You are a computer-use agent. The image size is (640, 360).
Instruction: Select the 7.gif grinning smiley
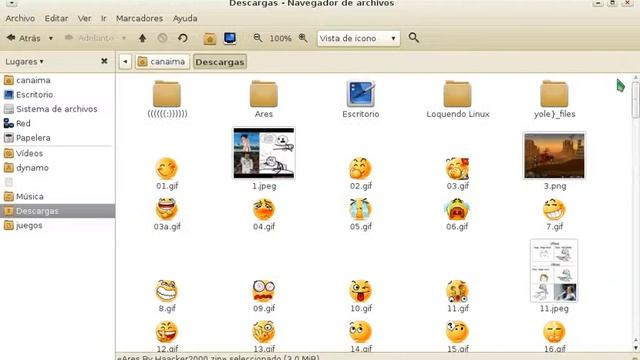pos(554,214)
